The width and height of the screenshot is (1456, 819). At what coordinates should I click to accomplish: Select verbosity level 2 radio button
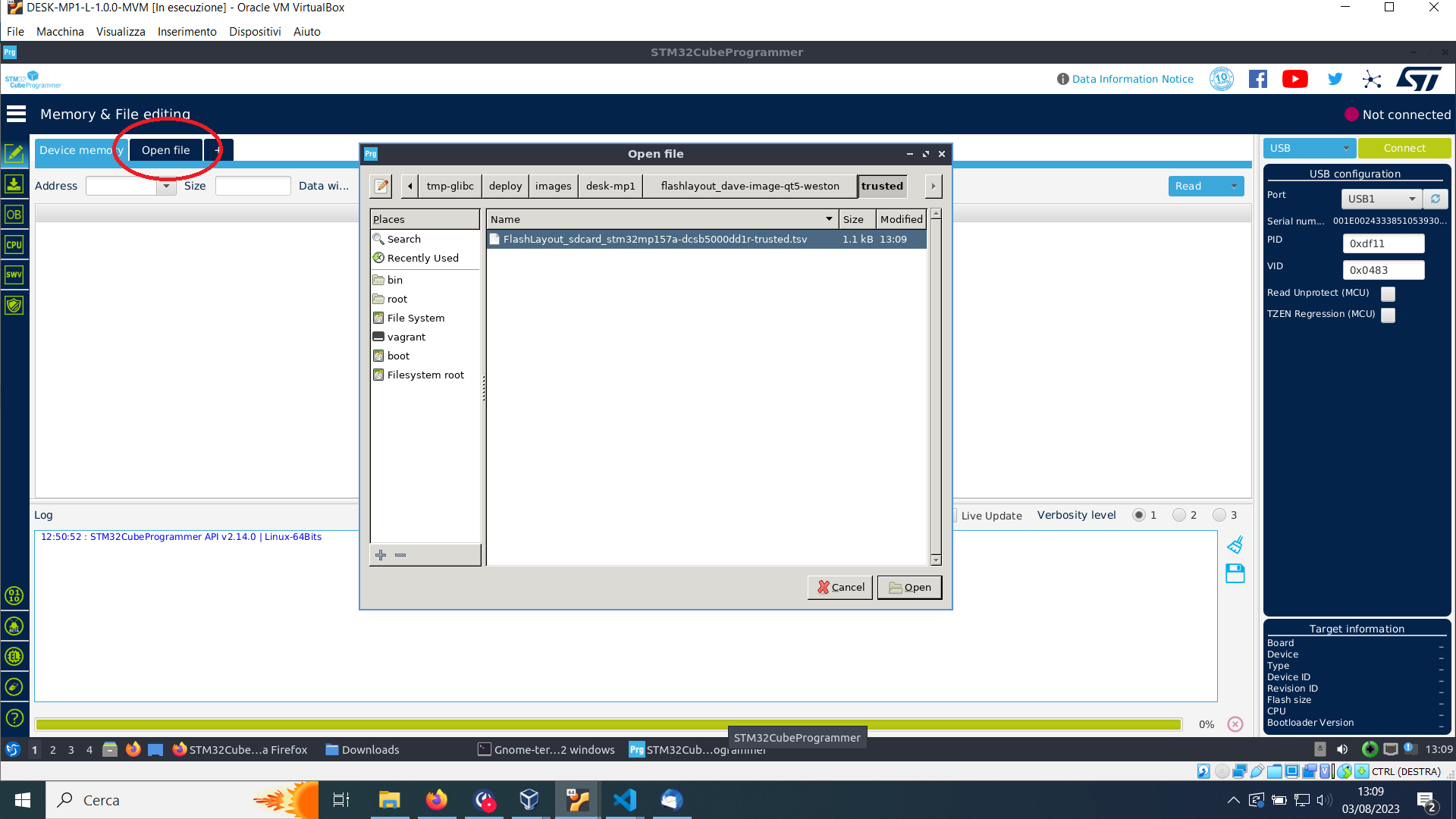pyautogui.click(x=1179, y=515)
